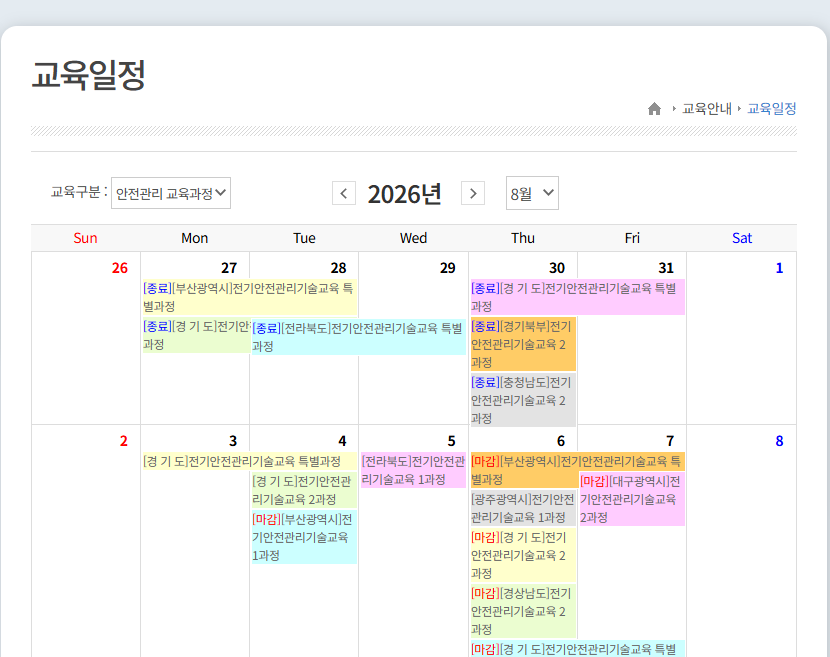The height and width of the screenshot is (657, 830).
Task: Open [종료][부산광역시] 특별과정 event on the 27th
Action: [x=250, y=298]
